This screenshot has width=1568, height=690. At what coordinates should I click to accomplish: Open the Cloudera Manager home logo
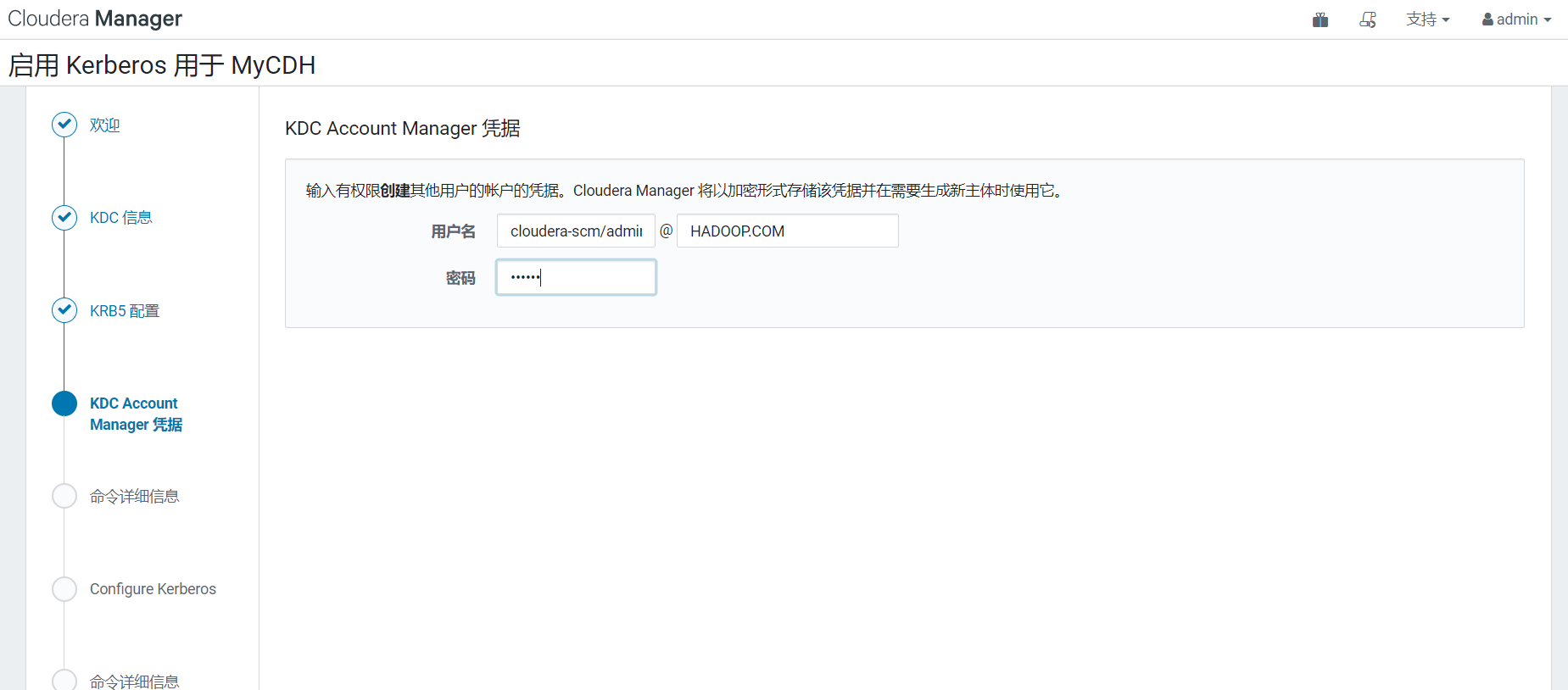pyautogui.click(x=95, y=19)
